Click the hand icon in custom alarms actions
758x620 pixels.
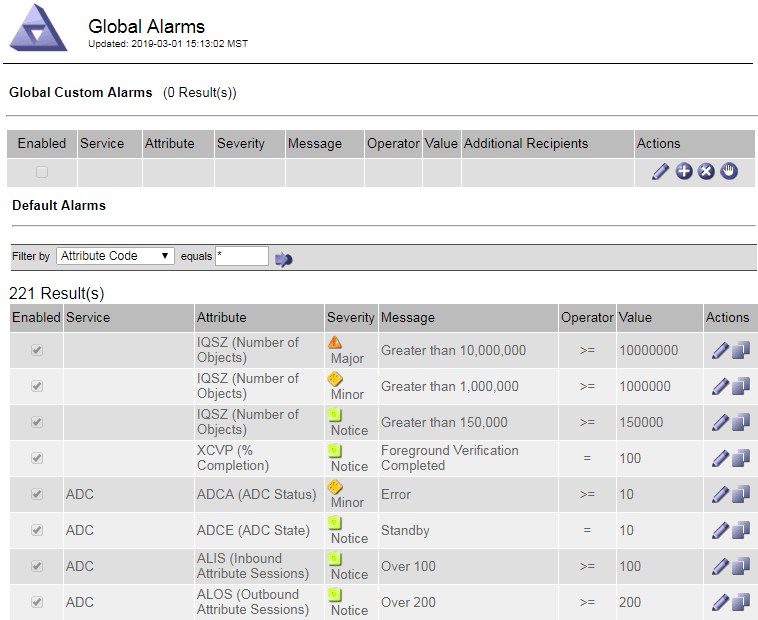[x=729, y=172]
